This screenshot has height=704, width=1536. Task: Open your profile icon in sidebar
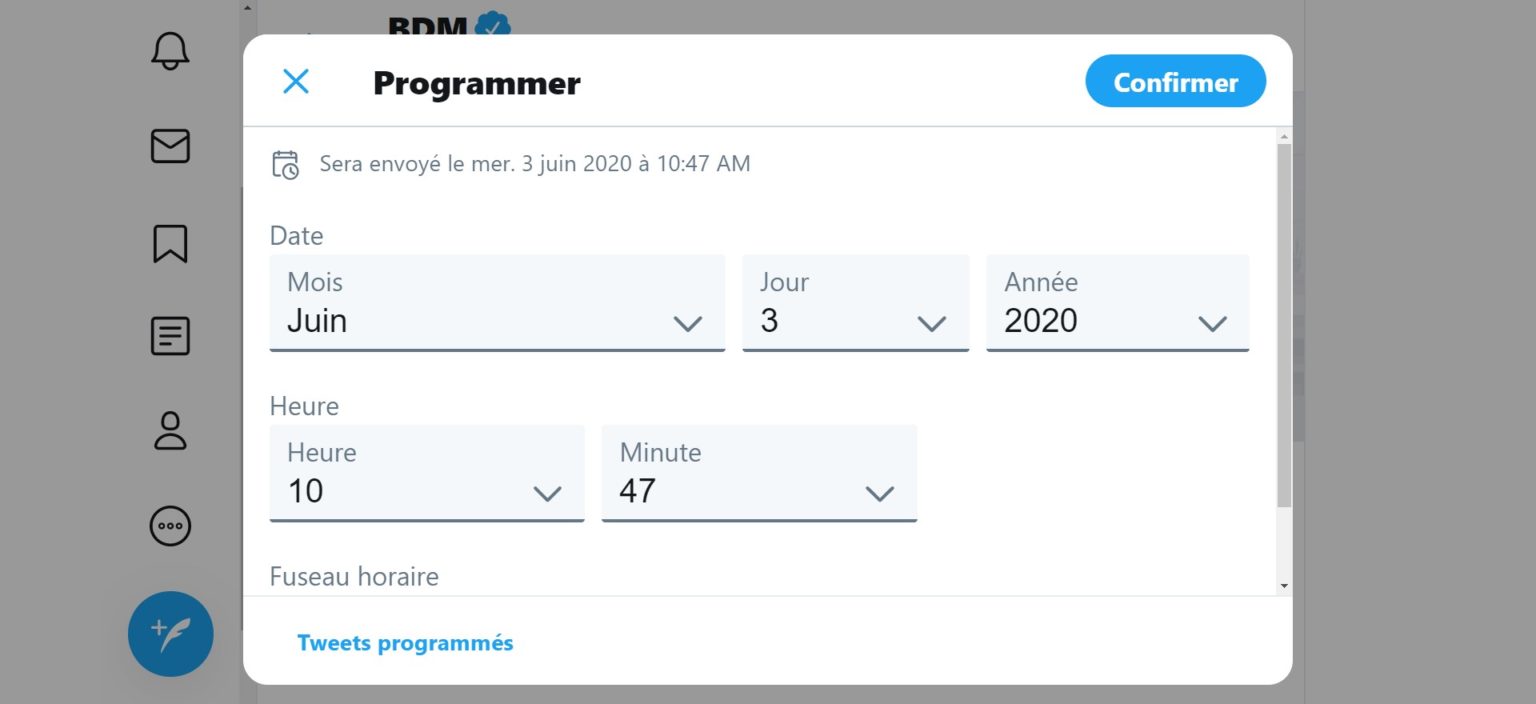coord(170,432)
